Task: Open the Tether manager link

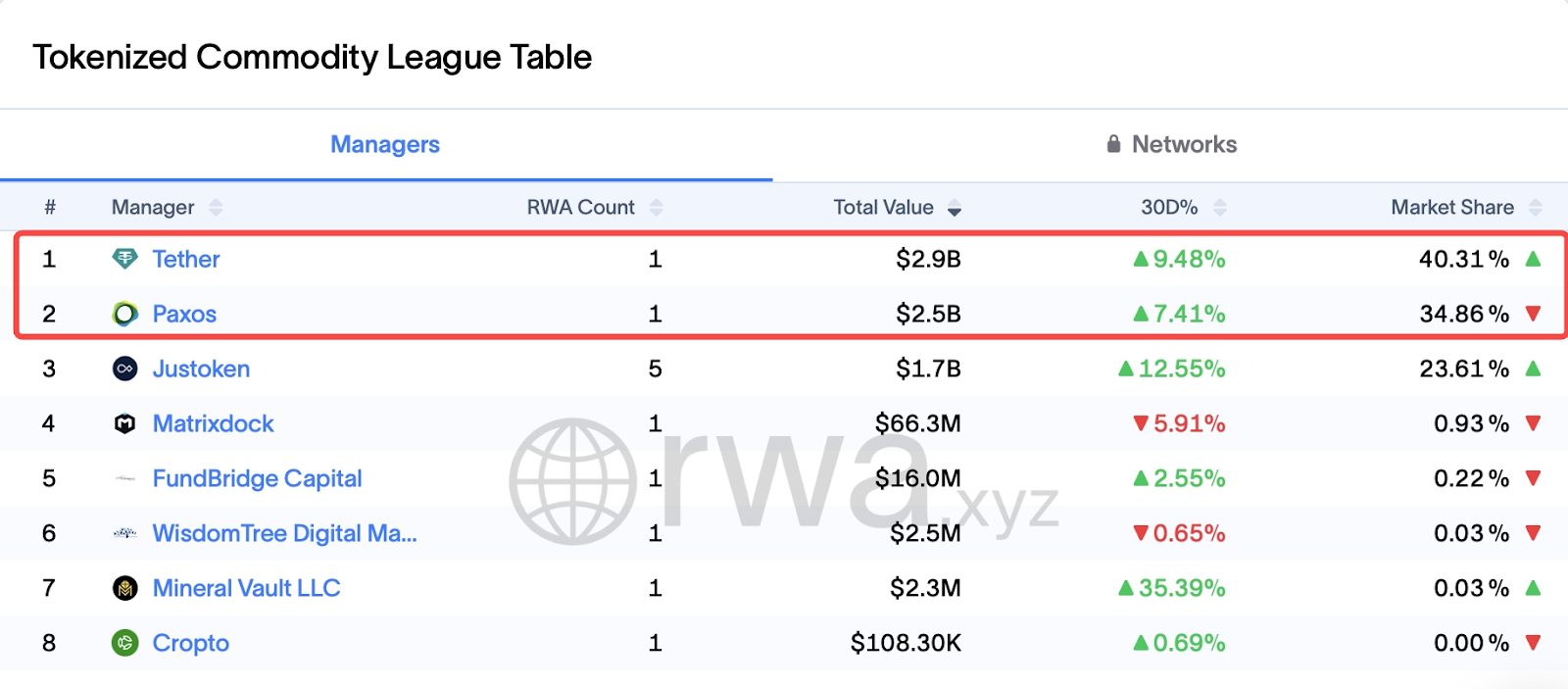Action: (186, 259)
